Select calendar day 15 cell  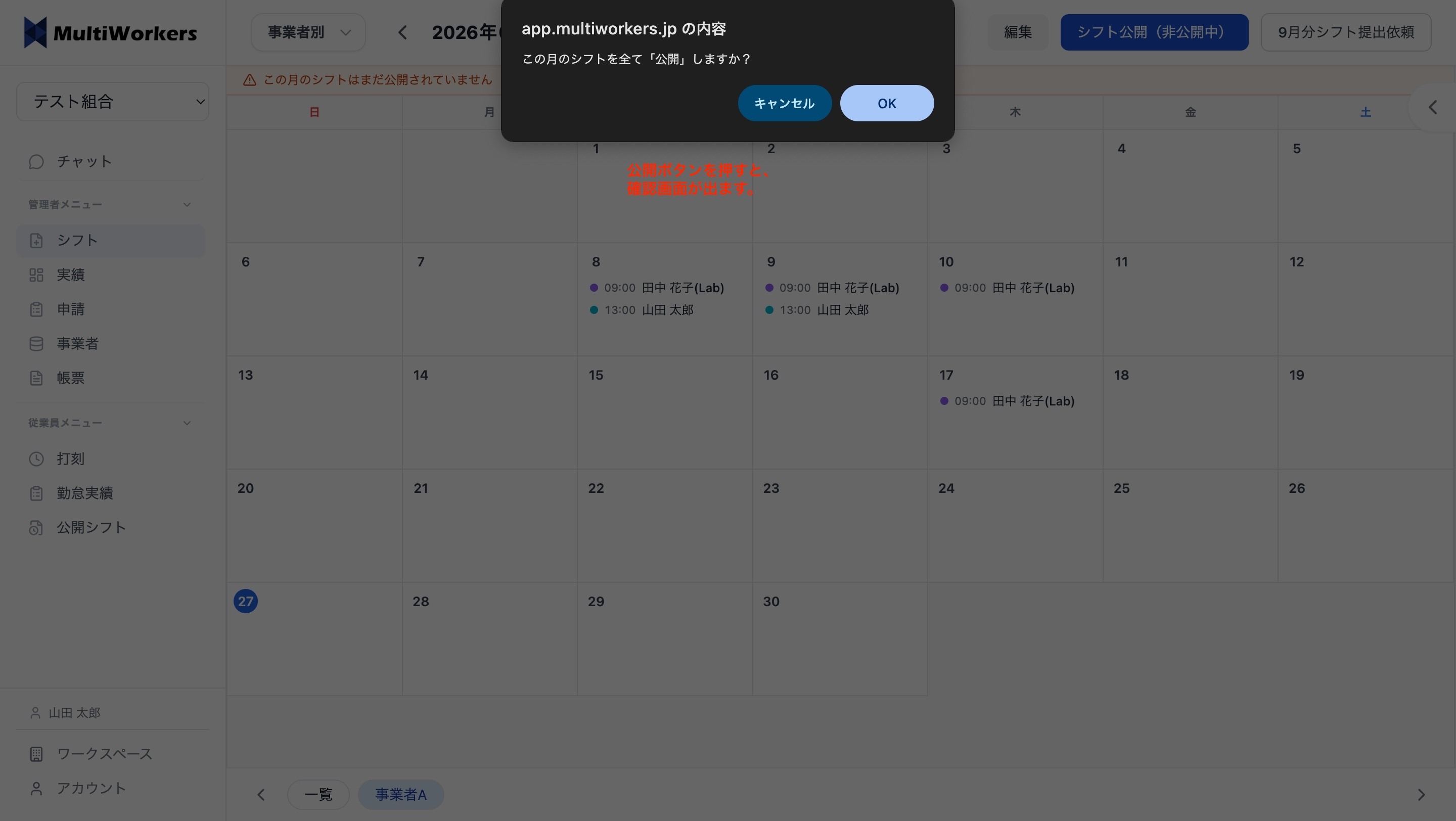[x=665, y=413]
